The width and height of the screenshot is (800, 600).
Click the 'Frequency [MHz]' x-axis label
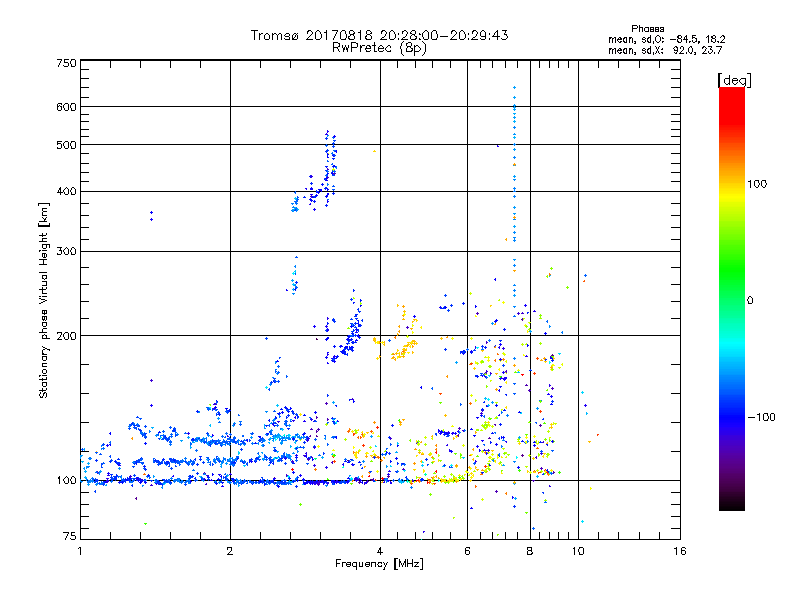click(379, 564)
